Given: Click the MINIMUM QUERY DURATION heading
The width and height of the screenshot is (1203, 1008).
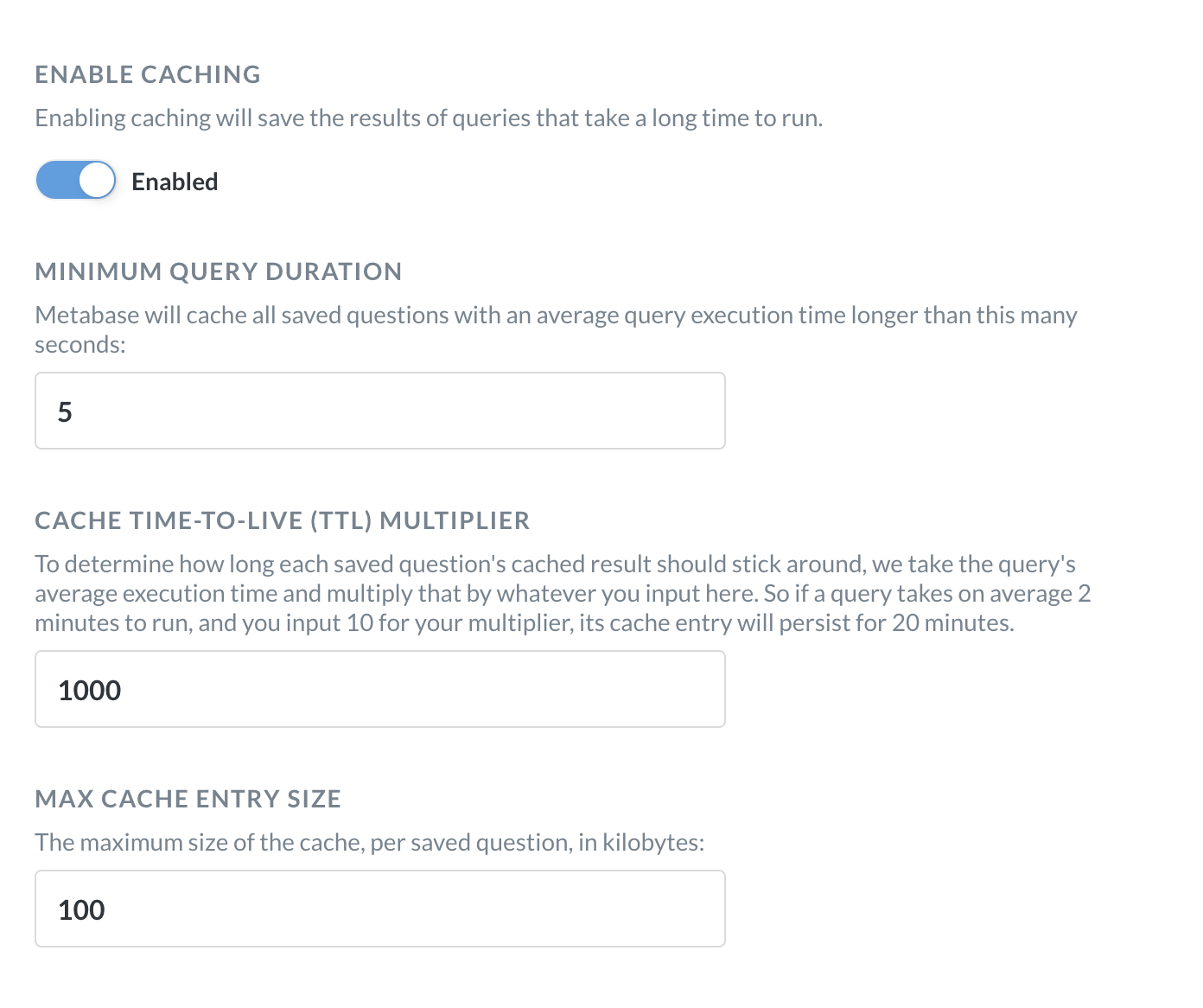Looking at the screenshot, I should (218, 271).
